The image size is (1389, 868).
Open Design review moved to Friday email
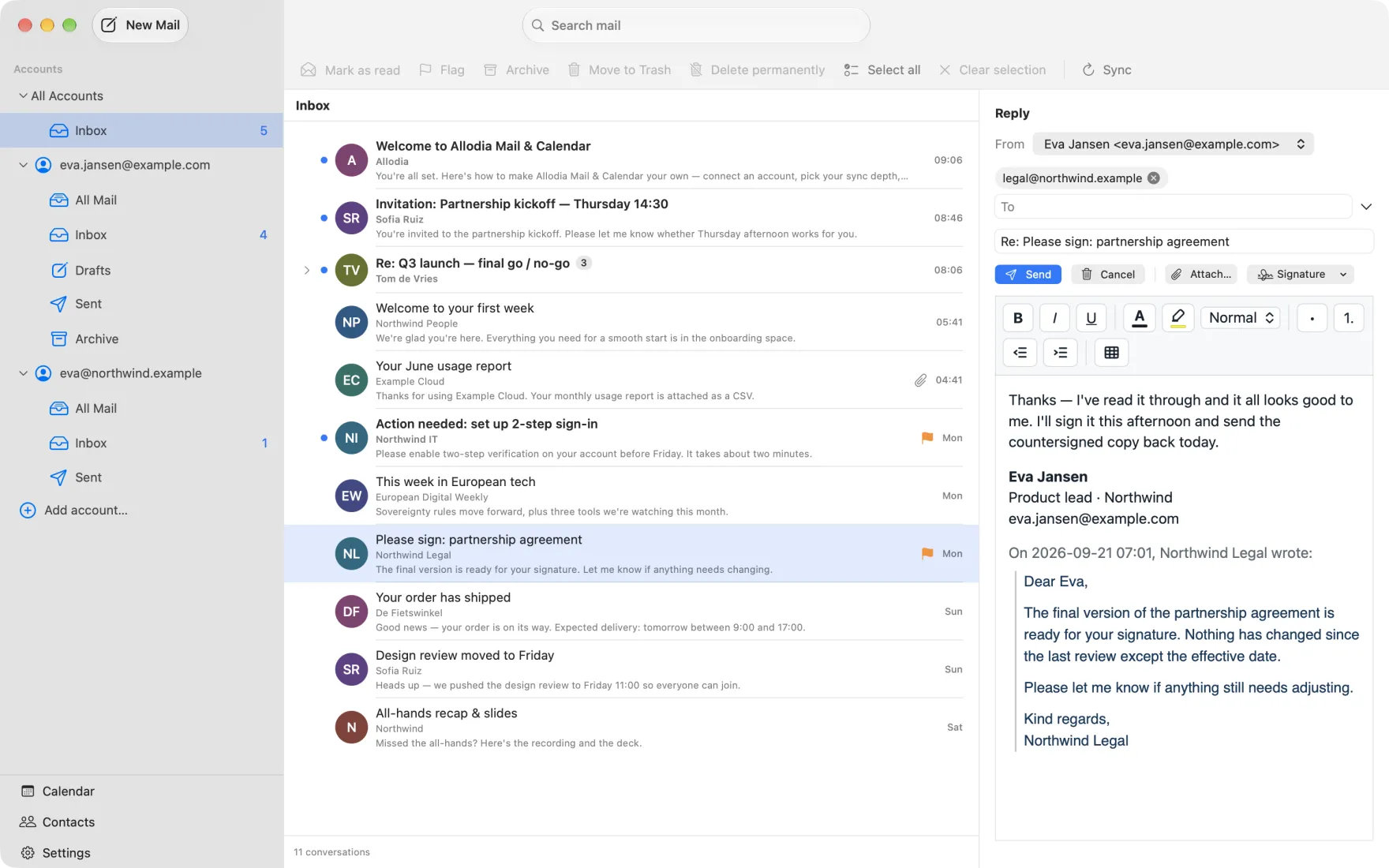click(631, 669)
